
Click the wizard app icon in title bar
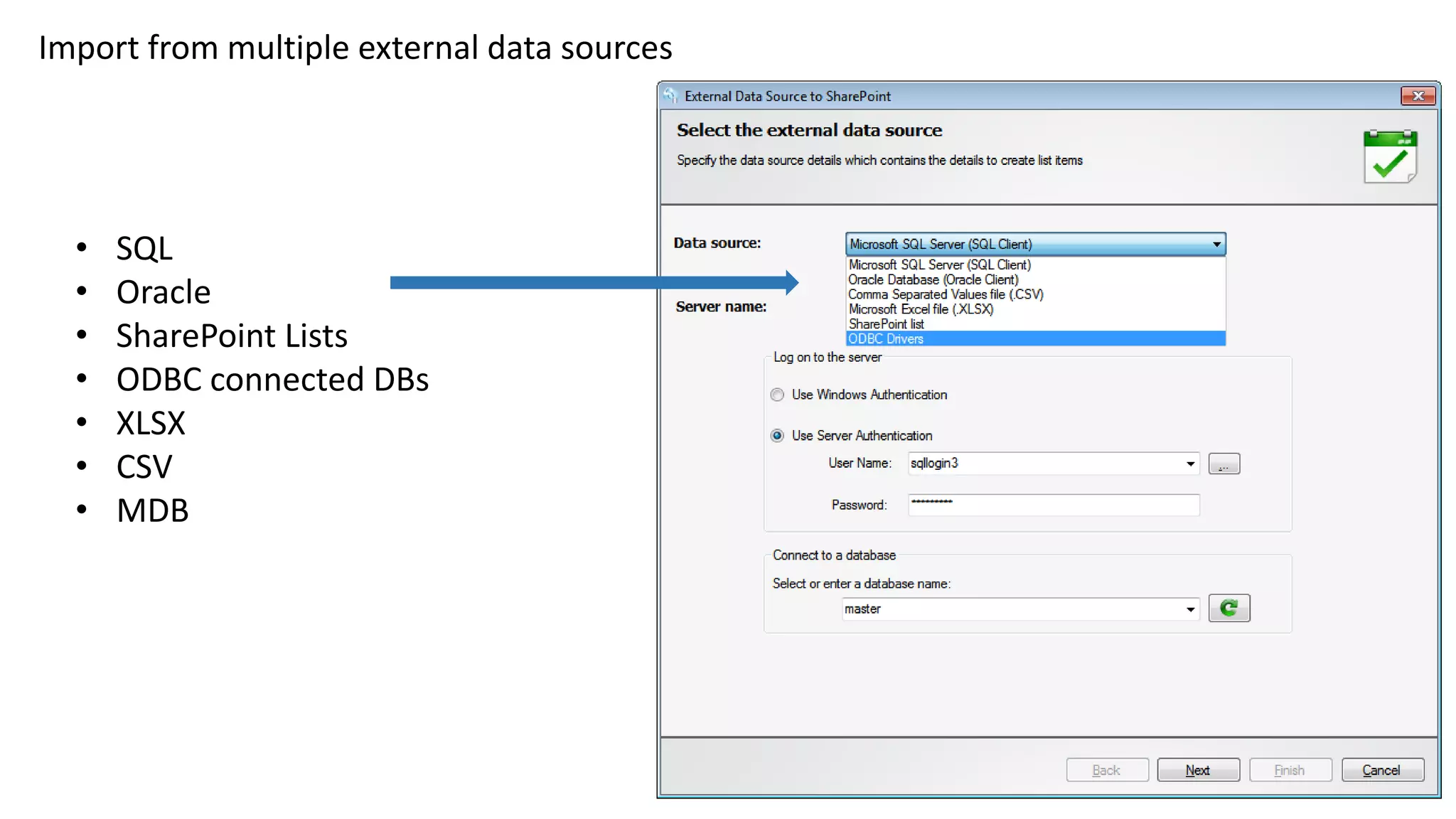coord(670,96)
